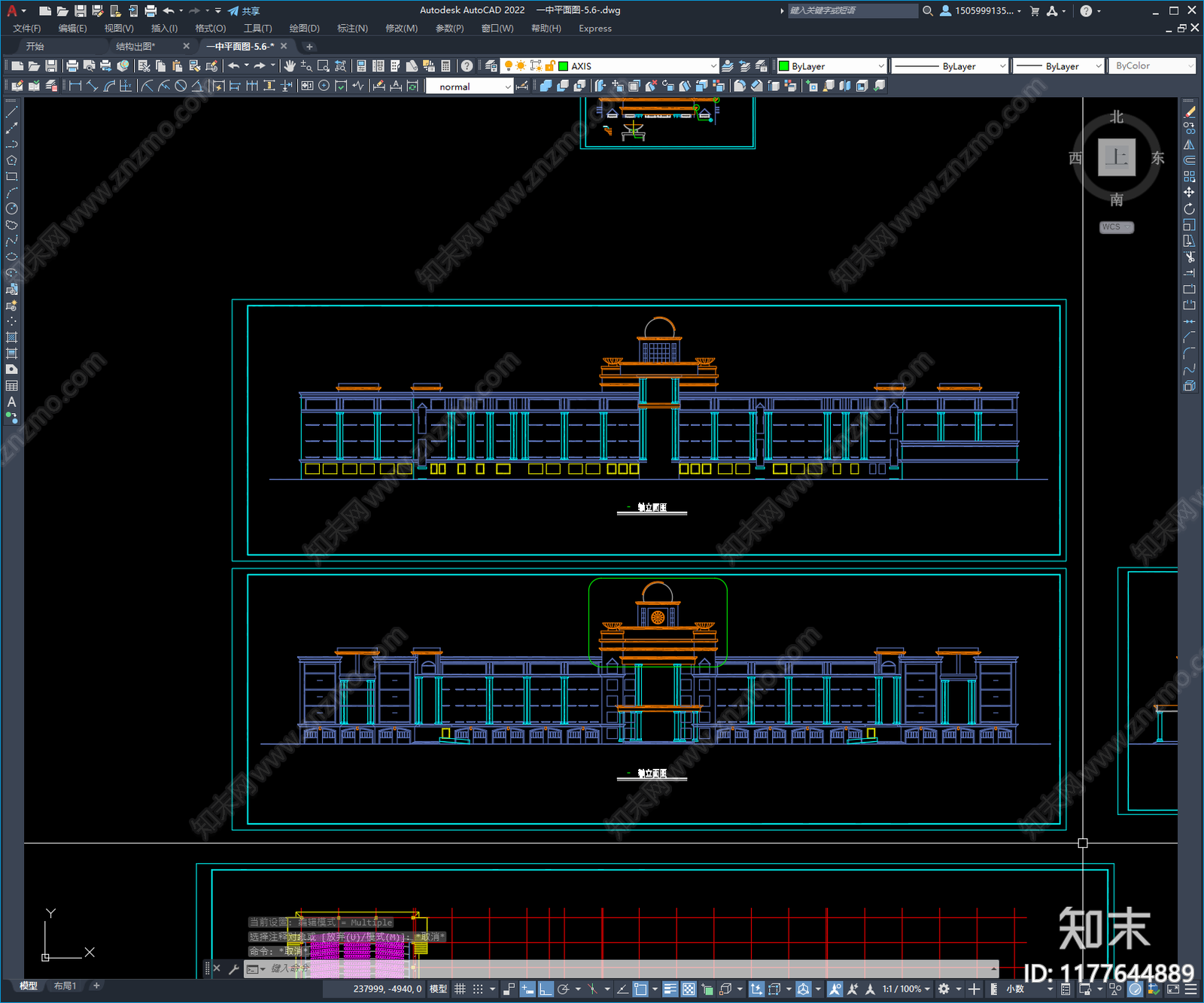The image size is (1204, 1003).
Task: Toggle lineweight display in status bar
Action: pos(670,989)
